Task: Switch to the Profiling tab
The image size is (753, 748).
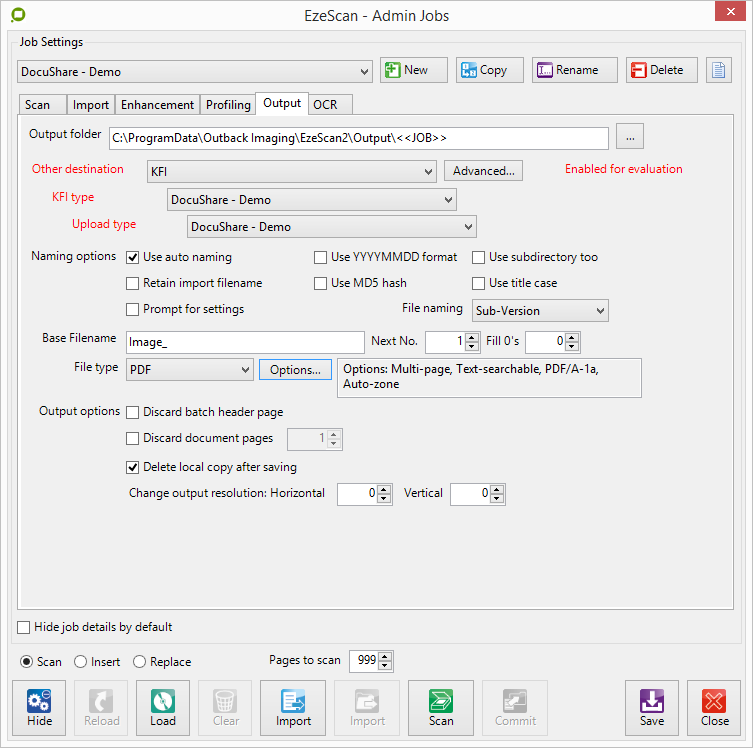Action: coord(228,105)
